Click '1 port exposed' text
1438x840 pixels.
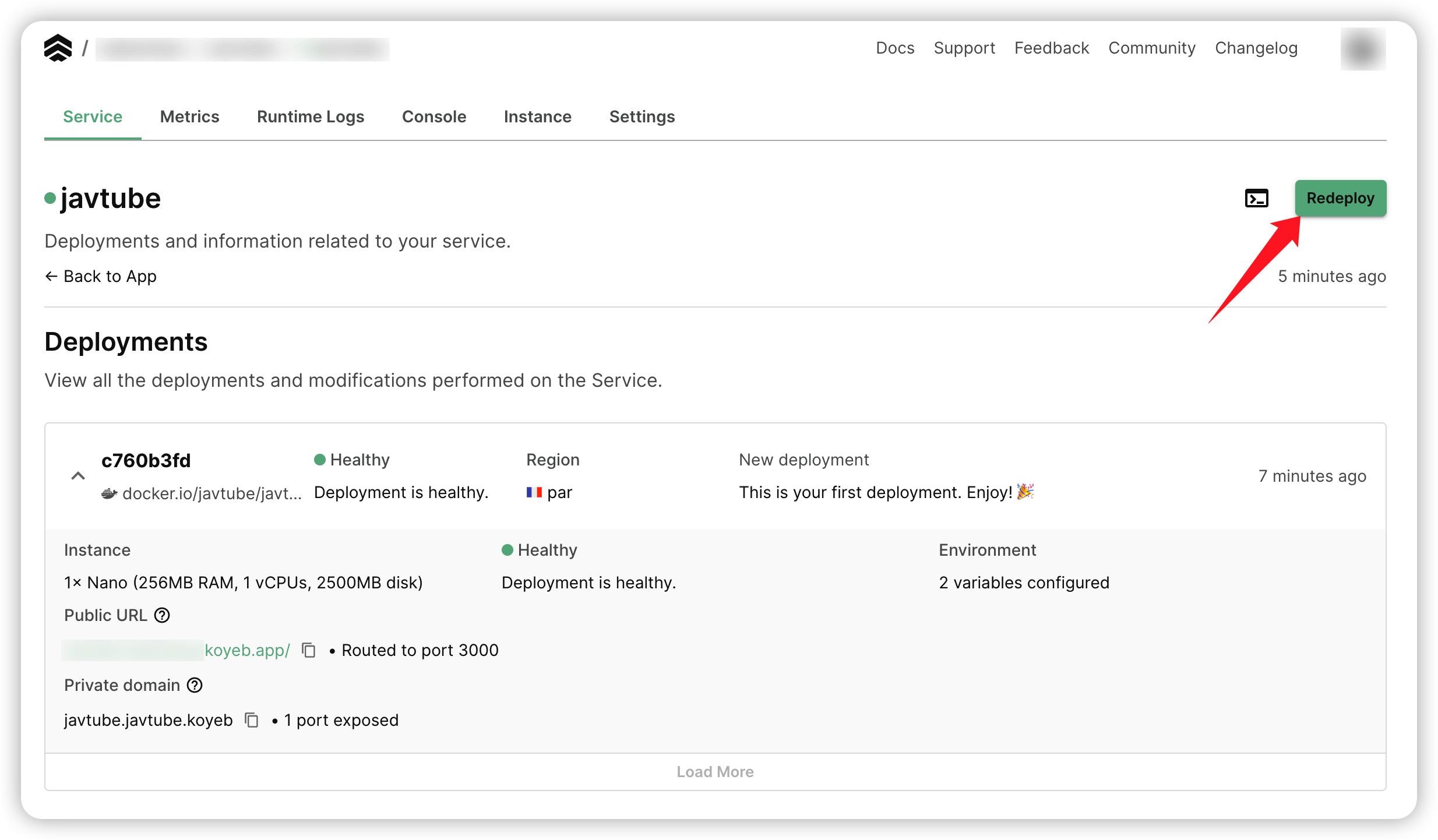coord(341,720)
